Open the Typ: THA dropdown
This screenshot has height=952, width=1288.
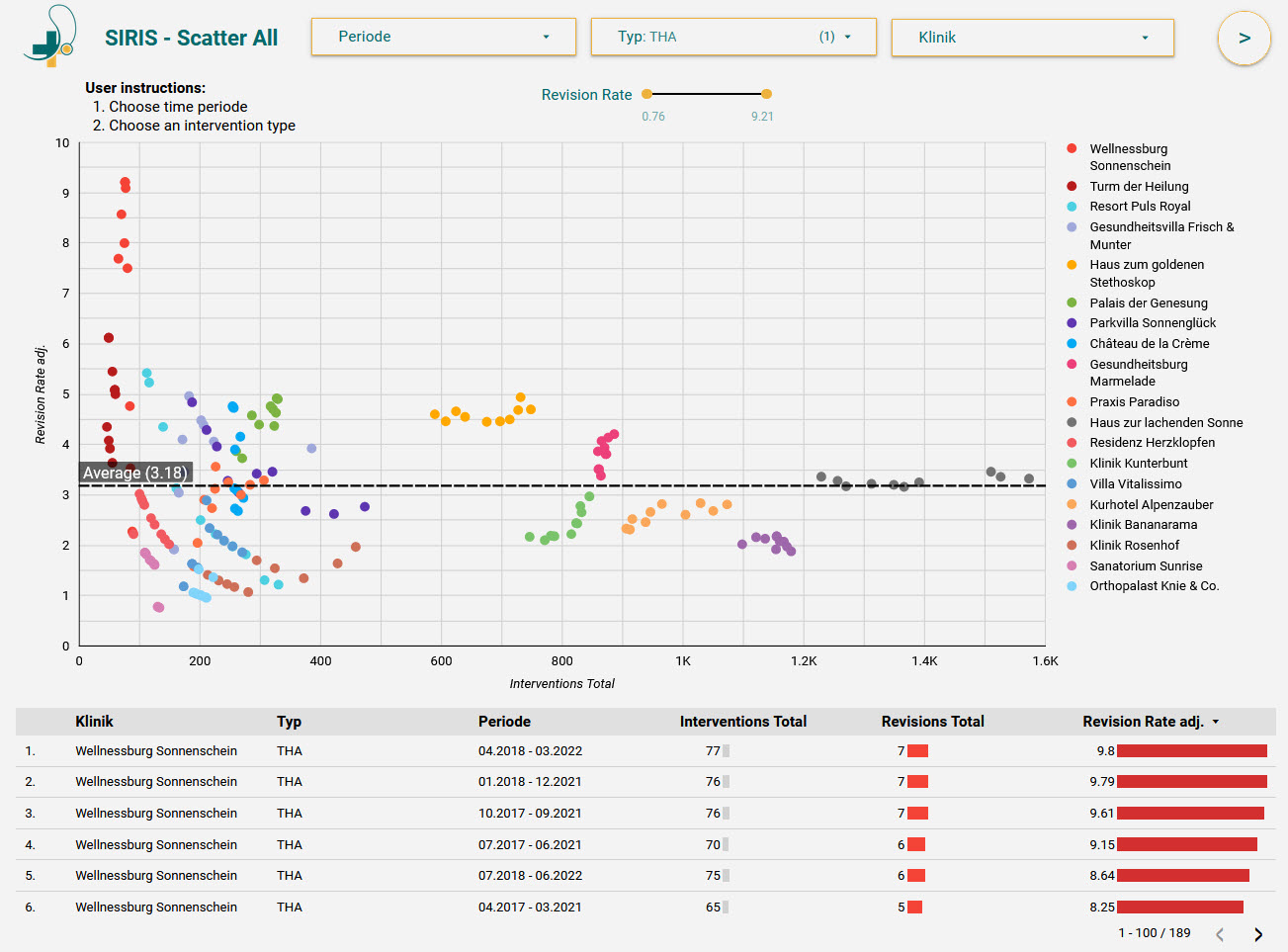732,37
